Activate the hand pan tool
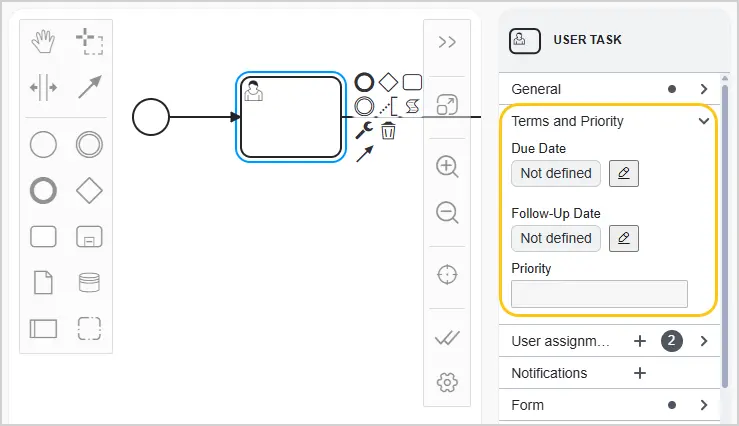 coord(43,41)
